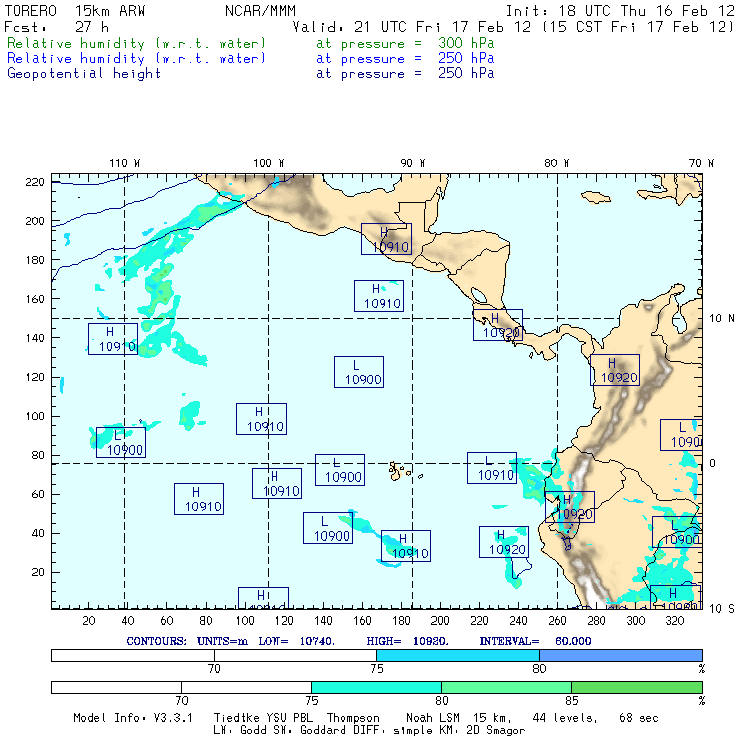Click the equator '0' latitude label
The width and height of the screenshot is (740, 740).
point(712,463)
